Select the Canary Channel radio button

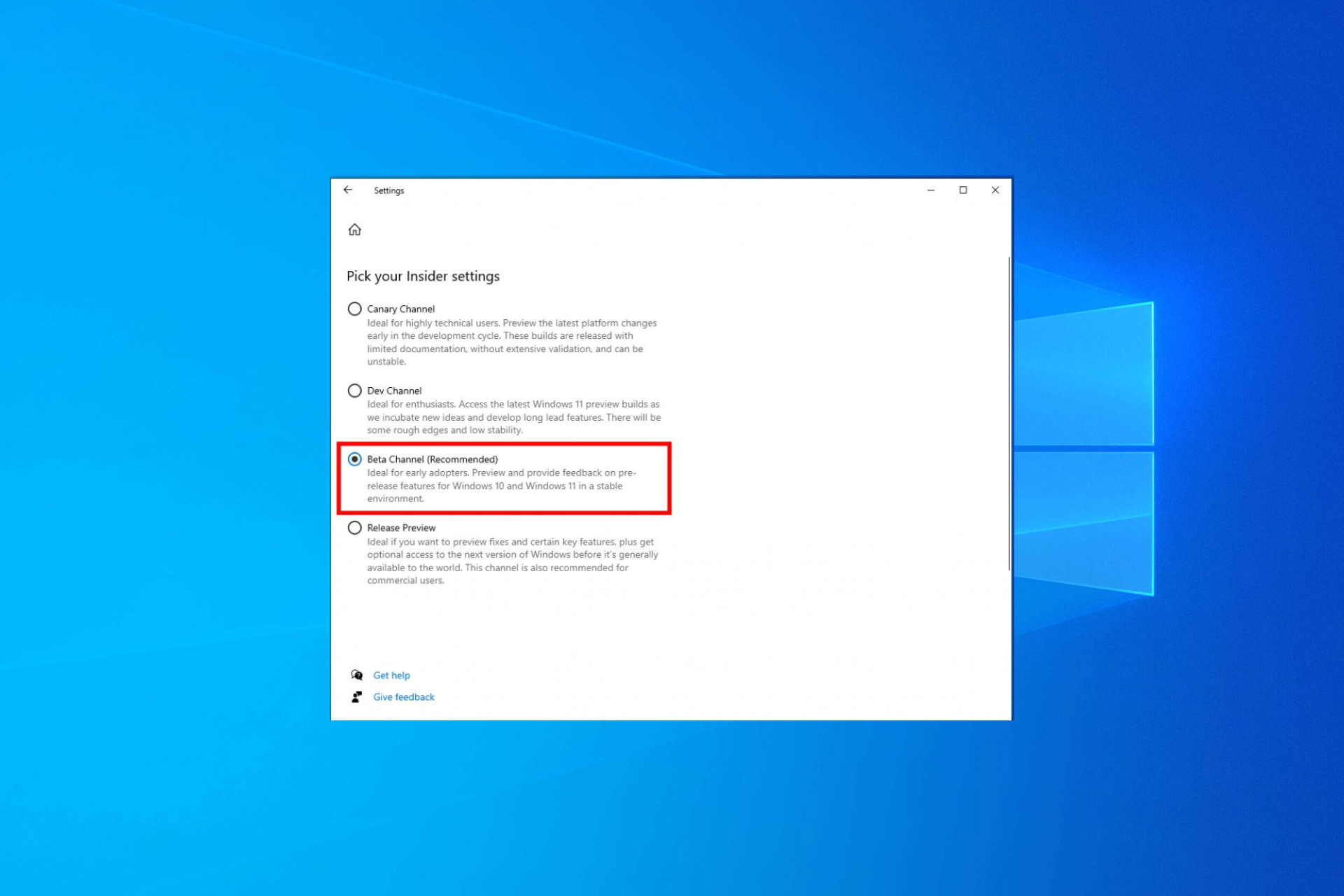point(355,309)
